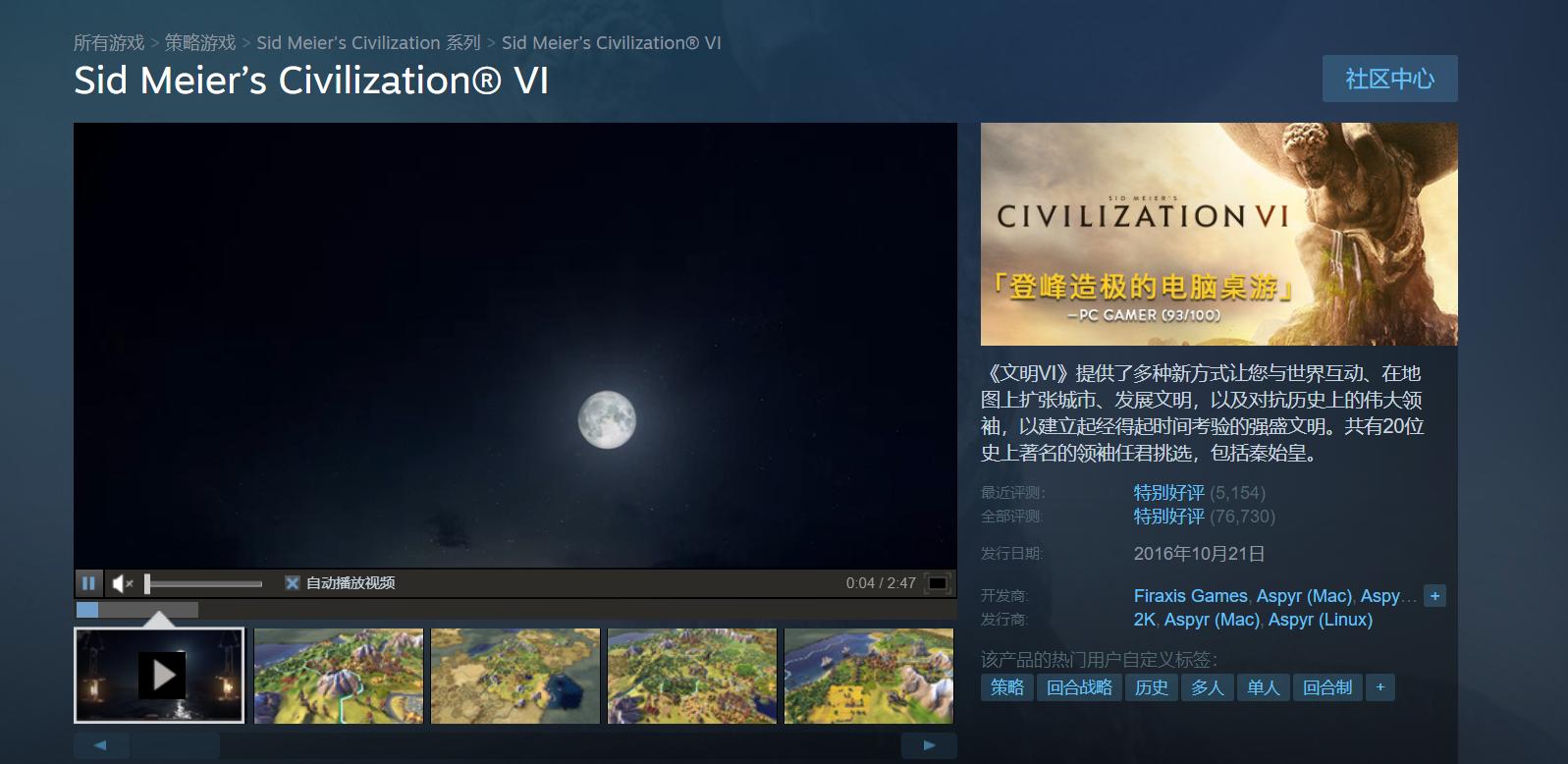The width and height of the screenshot is (1568, 764).
Task: Expand developer list with plus button
Action: tap(1434, 596)
